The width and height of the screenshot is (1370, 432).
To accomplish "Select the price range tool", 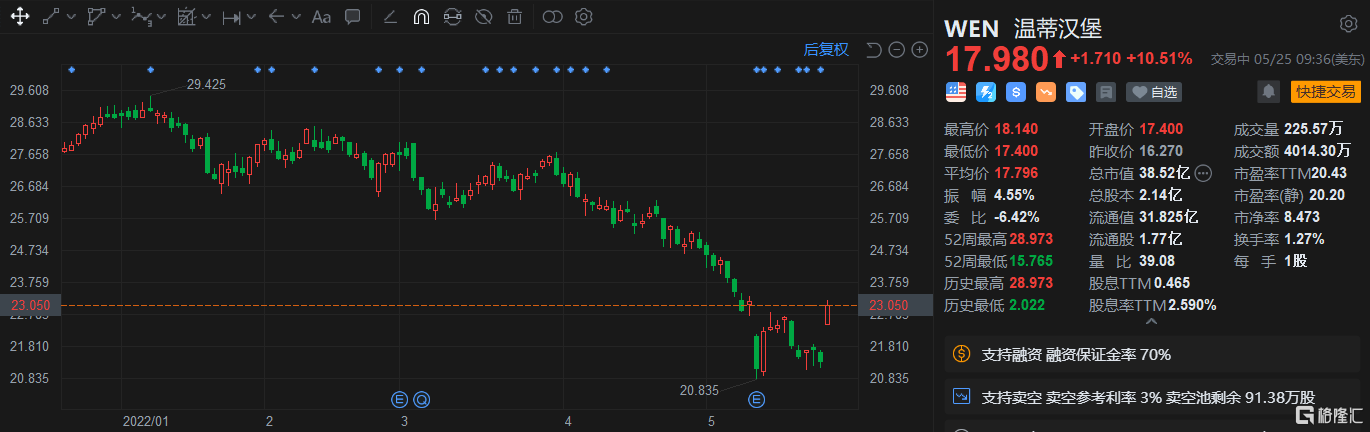I will [231, 17].
